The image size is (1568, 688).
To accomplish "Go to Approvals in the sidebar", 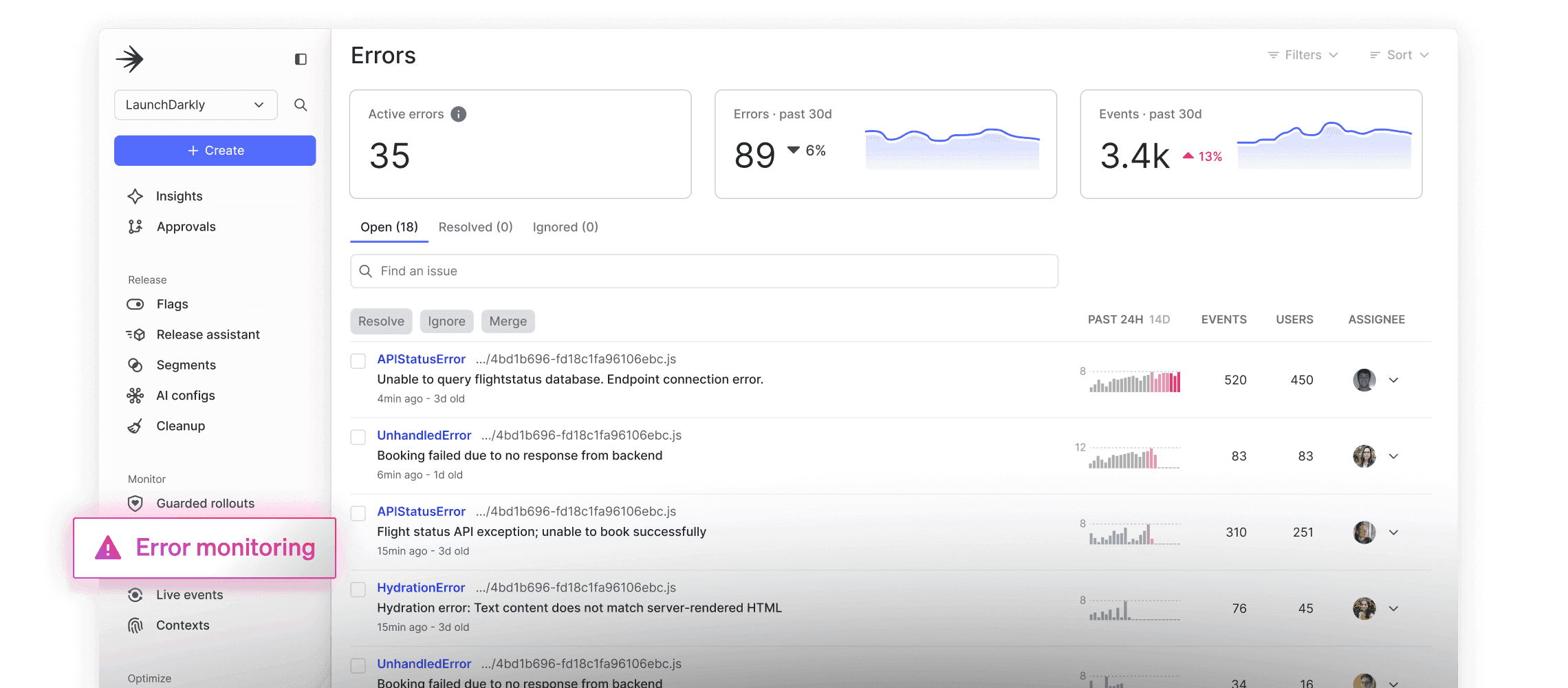I will [x=186, y=226].
